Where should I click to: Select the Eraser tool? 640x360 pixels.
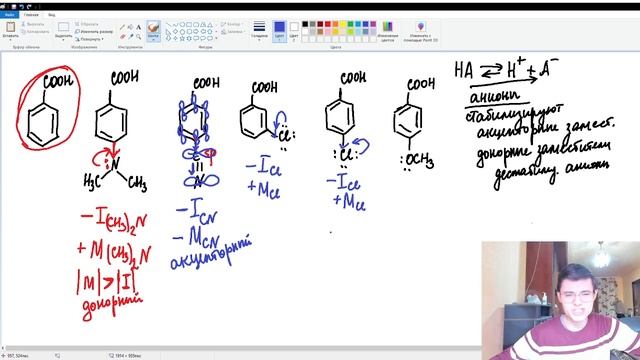122,37
